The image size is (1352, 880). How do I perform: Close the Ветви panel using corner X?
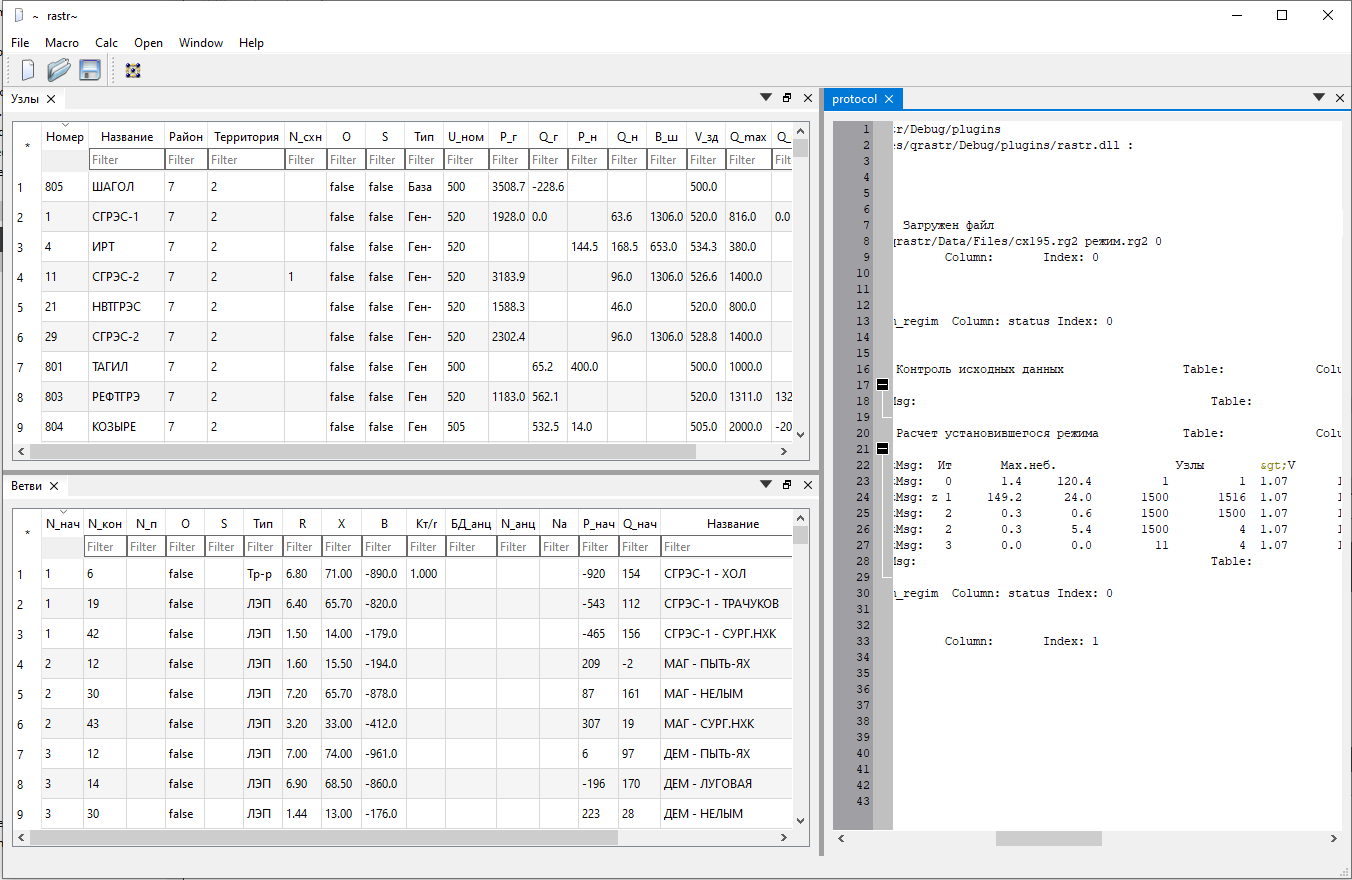pos(806,485)
